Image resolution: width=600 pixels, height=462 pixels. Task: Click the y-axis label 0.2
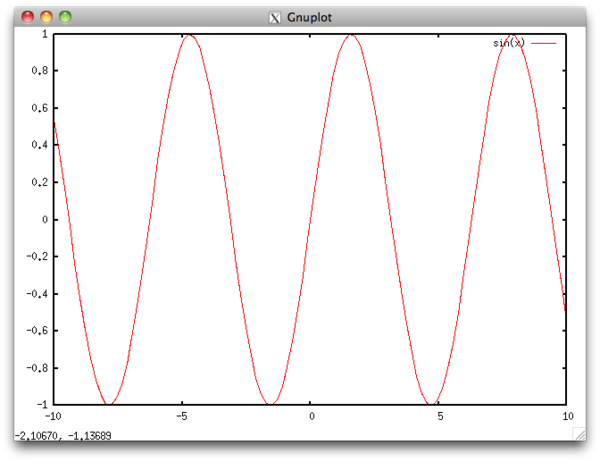pyautogui.click(x=40, y=182)
